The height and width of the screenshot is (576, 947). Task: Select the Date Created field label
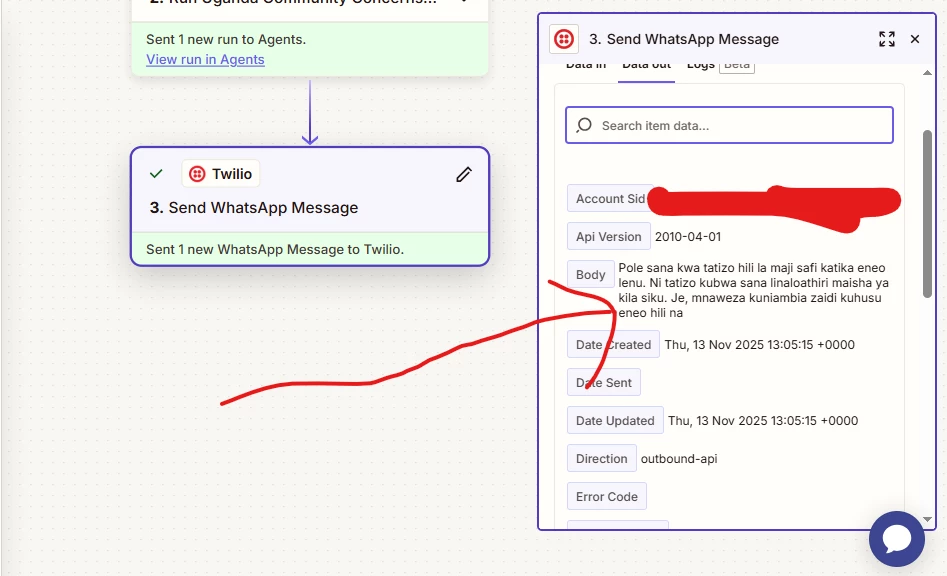tap(613, 345)
